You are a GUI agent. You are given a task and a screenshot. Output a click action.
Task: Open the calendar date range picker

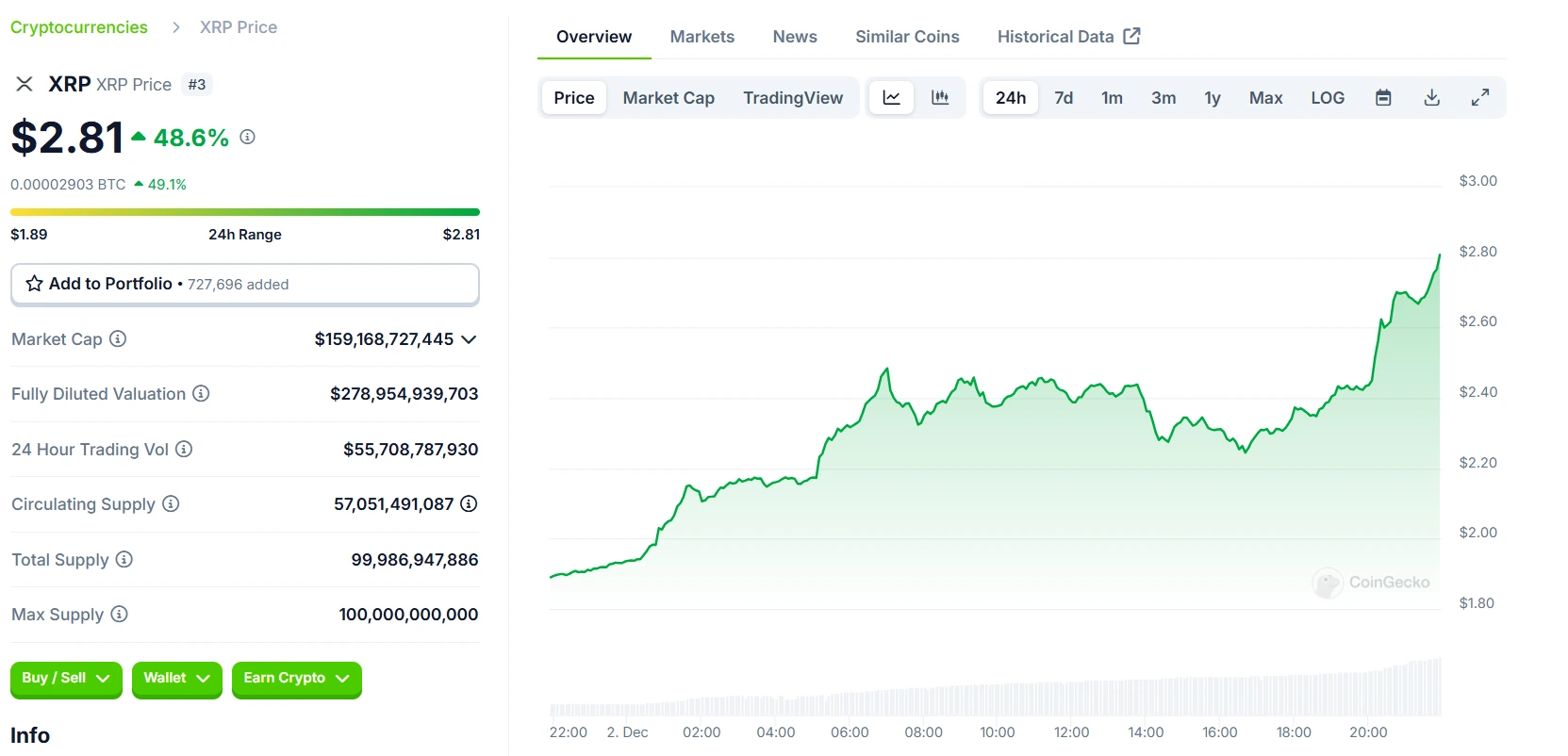(1383, 97)
